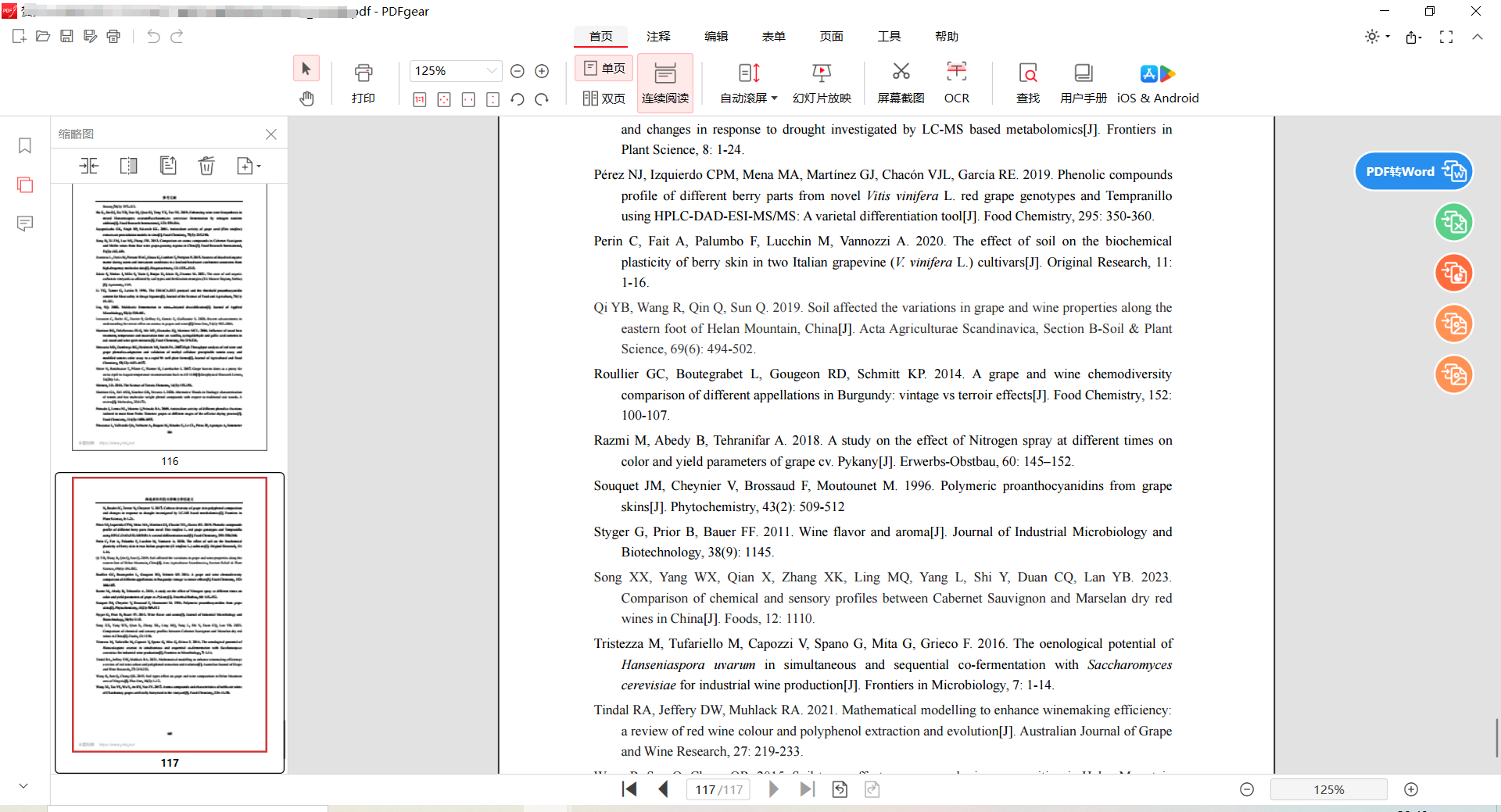Delete page using thumbnail trash icon
The width and height of the screenshot is (1501, 812).
tap(206, 166)
